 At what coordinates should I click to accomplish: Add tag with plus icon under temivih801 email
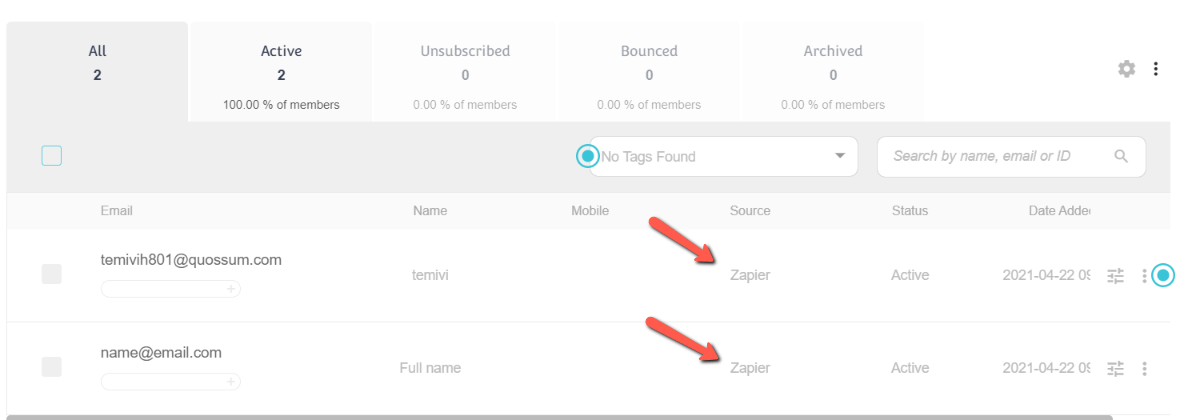pyautogui.click(x=231, y=289)
